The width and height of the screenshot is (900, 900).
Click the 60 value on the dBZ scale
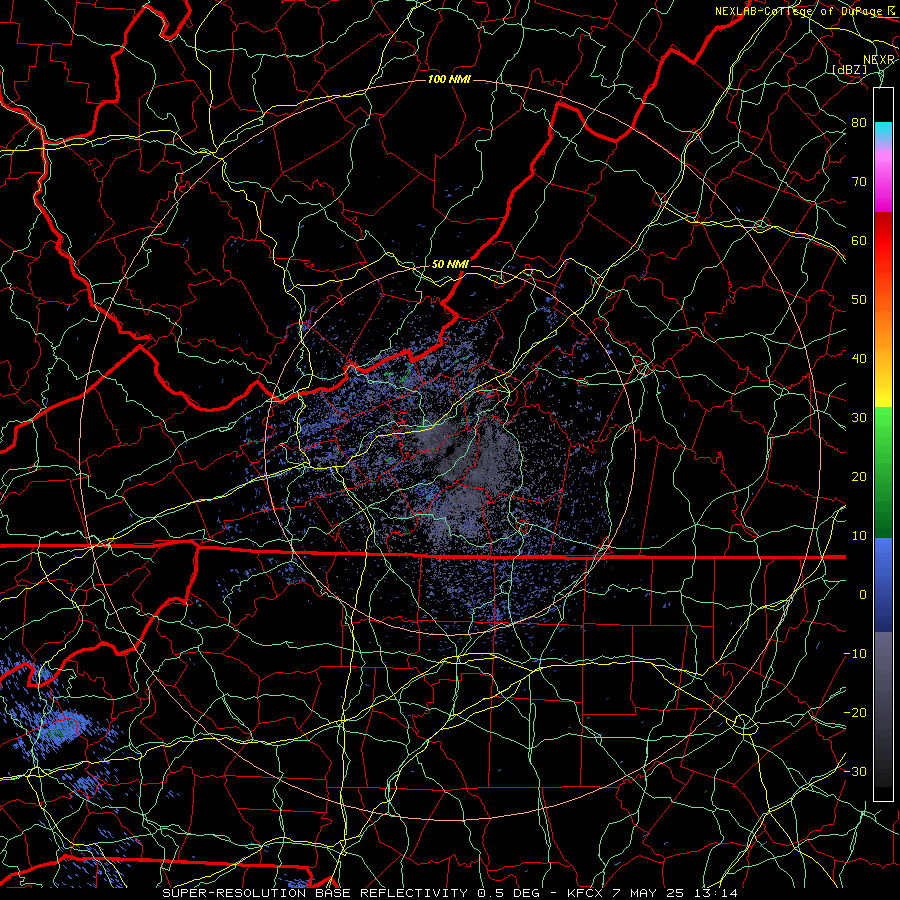859,241
